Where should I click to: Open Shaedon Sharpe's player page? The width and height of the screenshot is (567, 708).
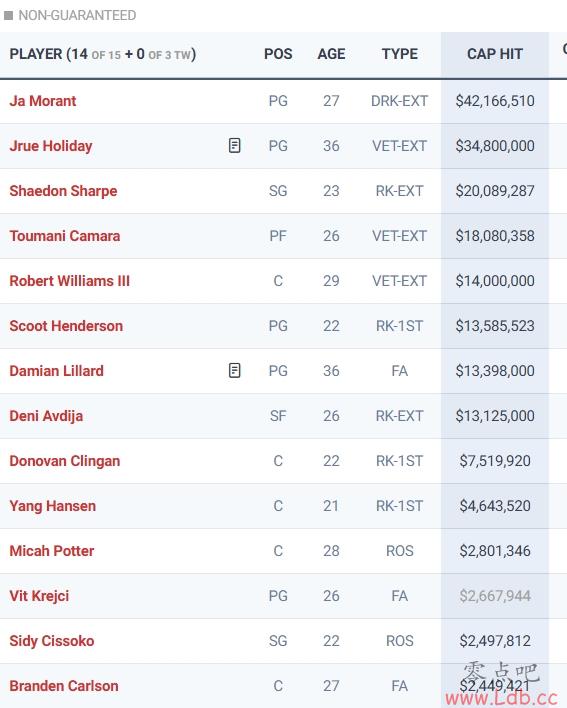point(63,191)
